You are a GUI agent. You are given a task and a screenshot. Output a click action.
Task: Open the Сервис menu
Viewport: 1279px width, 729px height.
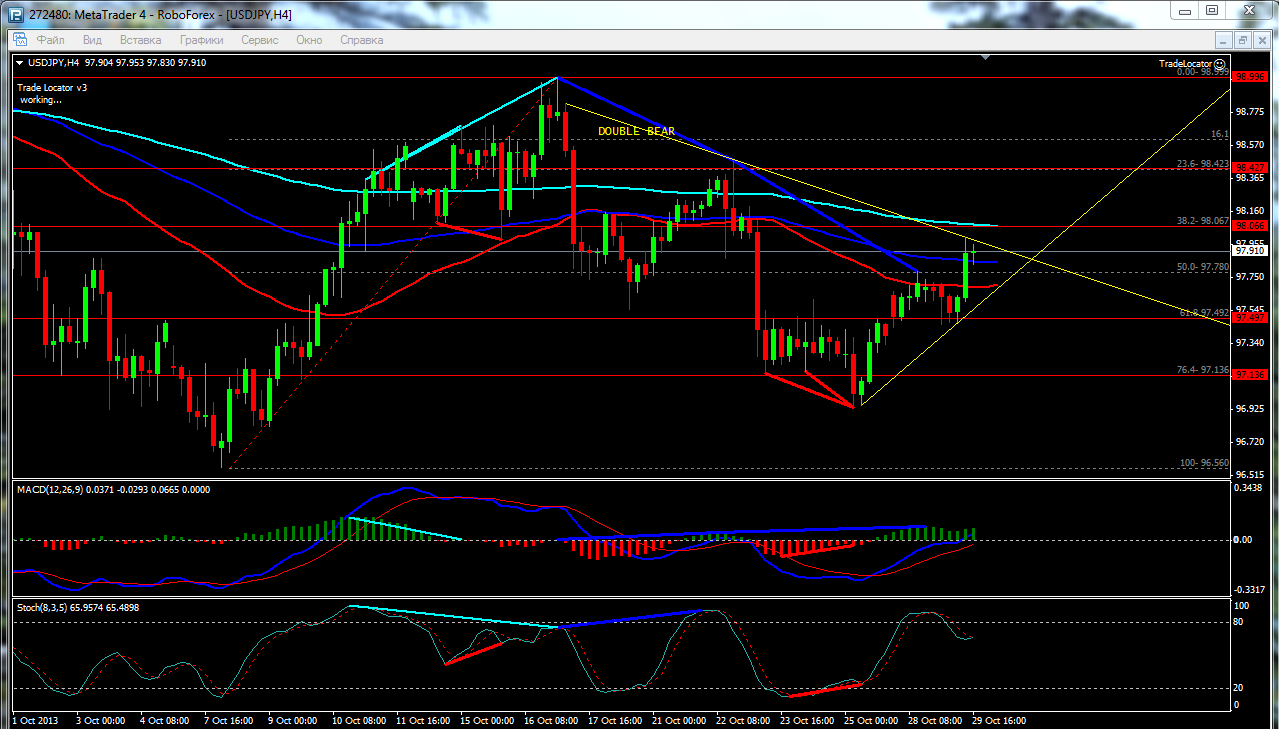(260, 40)
